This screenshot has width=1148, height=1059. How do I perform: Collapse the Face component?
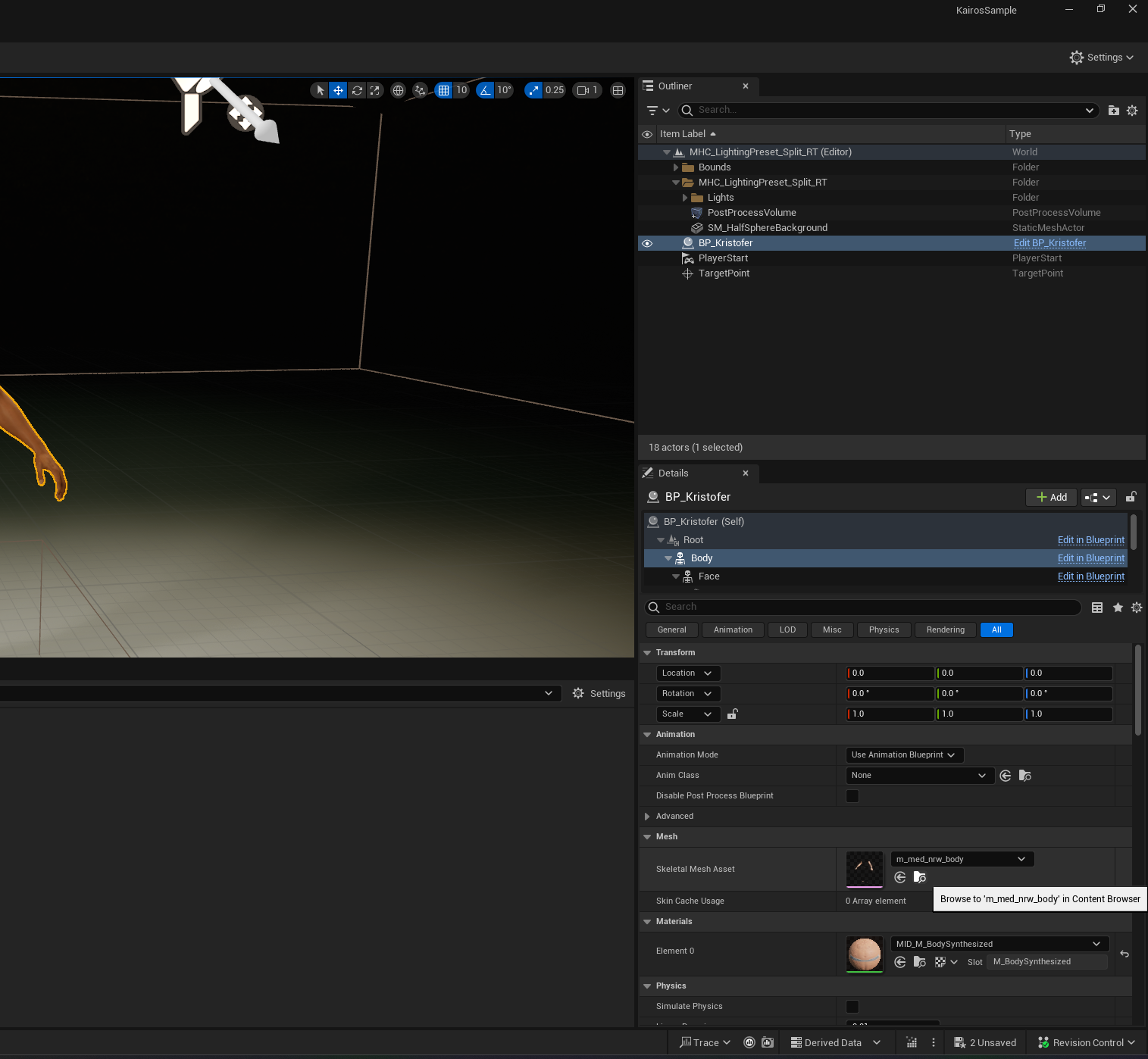676,576
